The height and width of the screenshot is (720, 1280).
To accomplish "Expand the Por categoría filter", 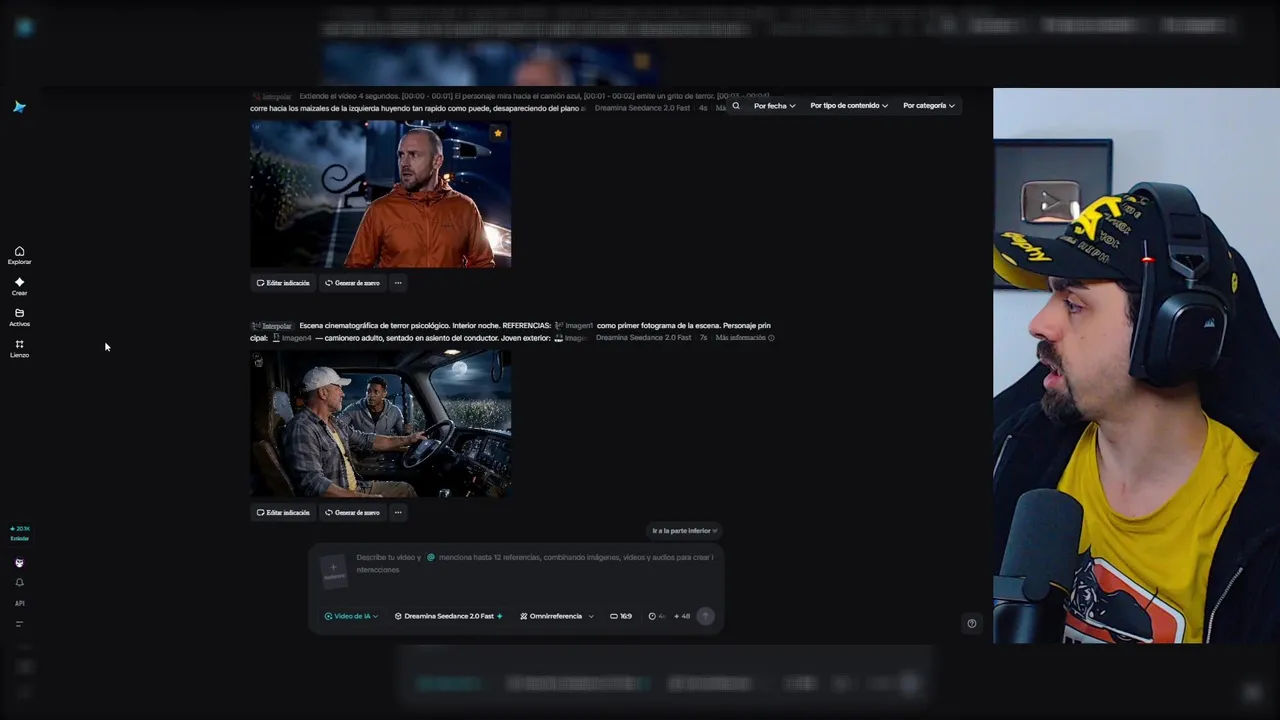I will pos(928,105).
